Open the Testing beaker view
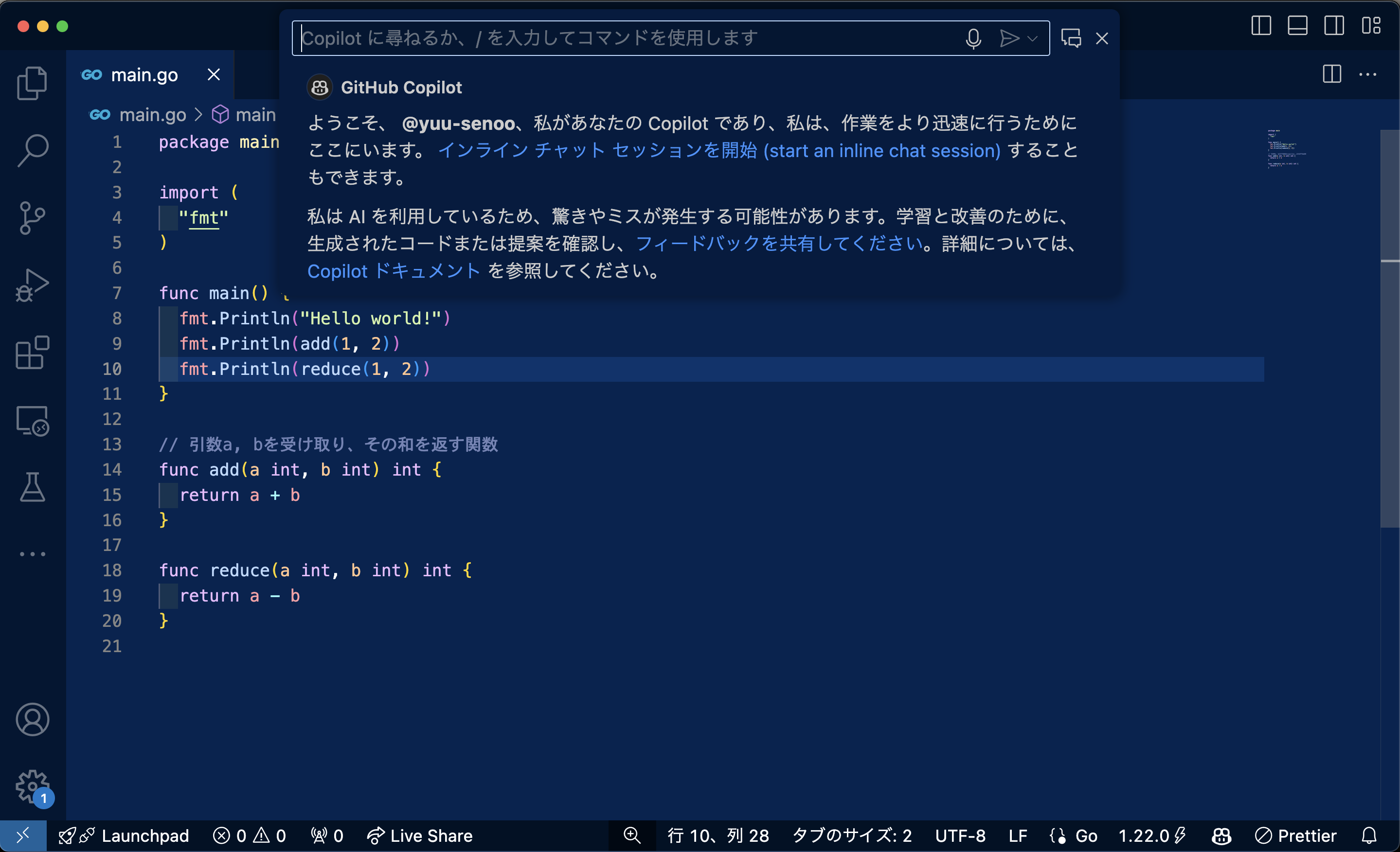Viewport: 1400px width, 852px height. click(x=33, y=487)
